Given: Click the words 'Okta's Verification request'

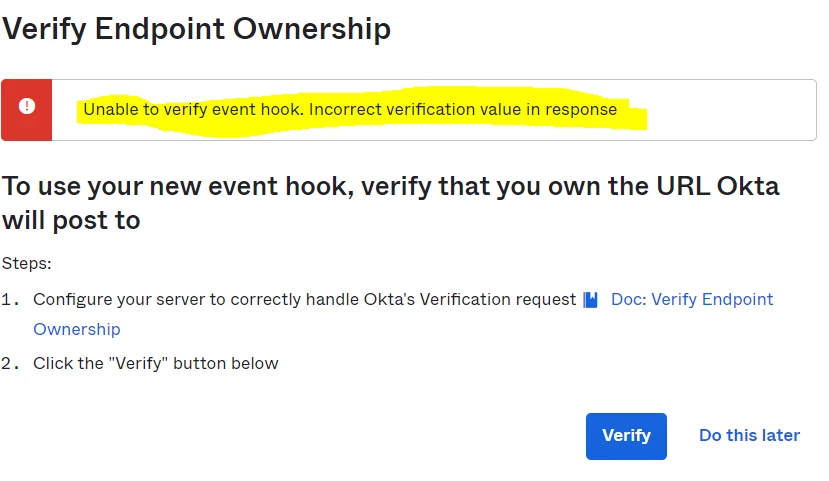Looking at the screenshot, I should (469, 300).
